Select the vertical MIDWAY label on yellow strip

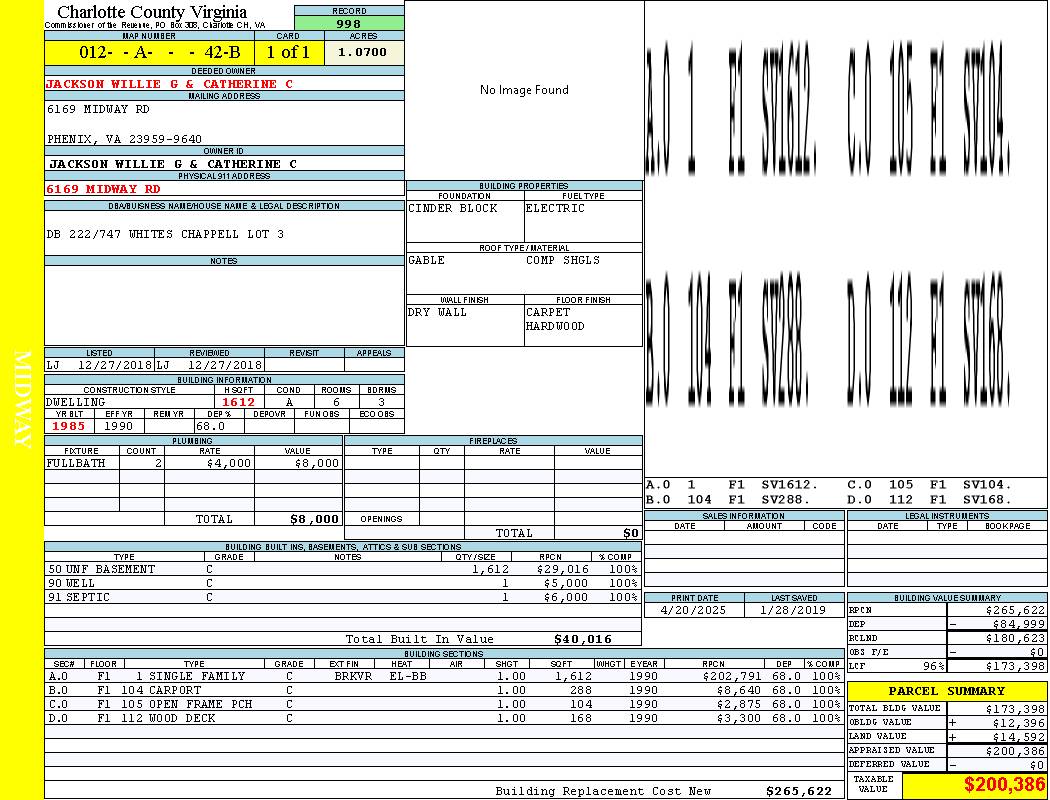22,400
